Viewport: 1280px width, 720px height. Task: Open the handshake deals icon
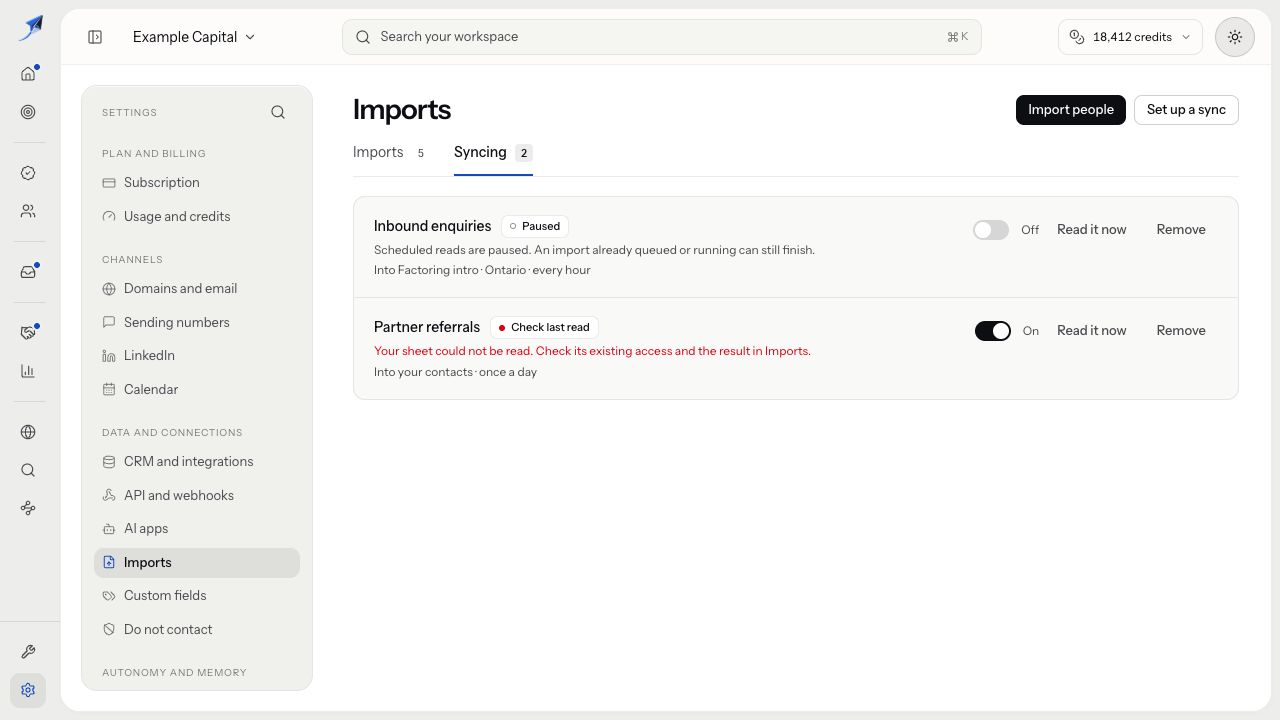tap(28, 333)
